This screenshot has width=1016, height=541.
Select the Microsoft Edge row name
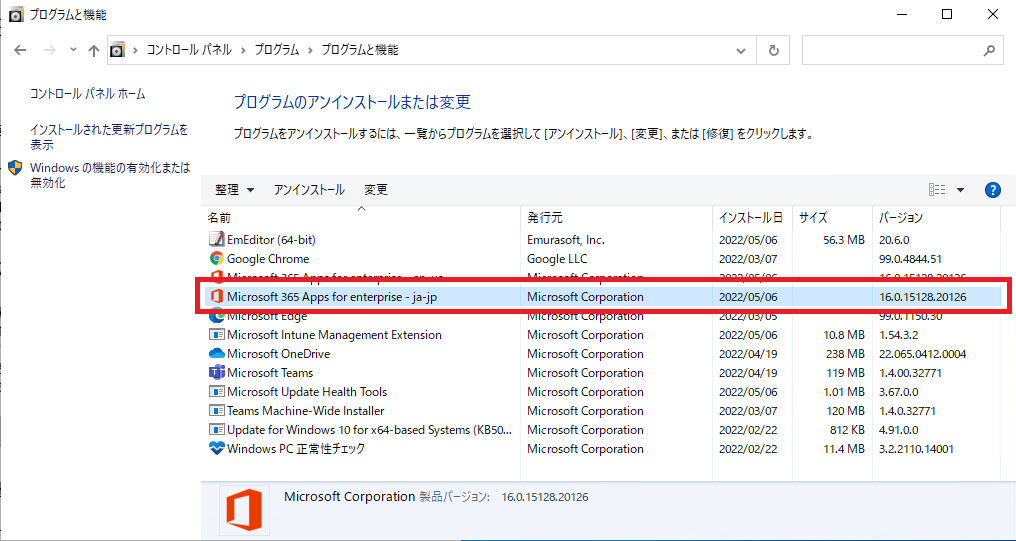pos(267,316)
